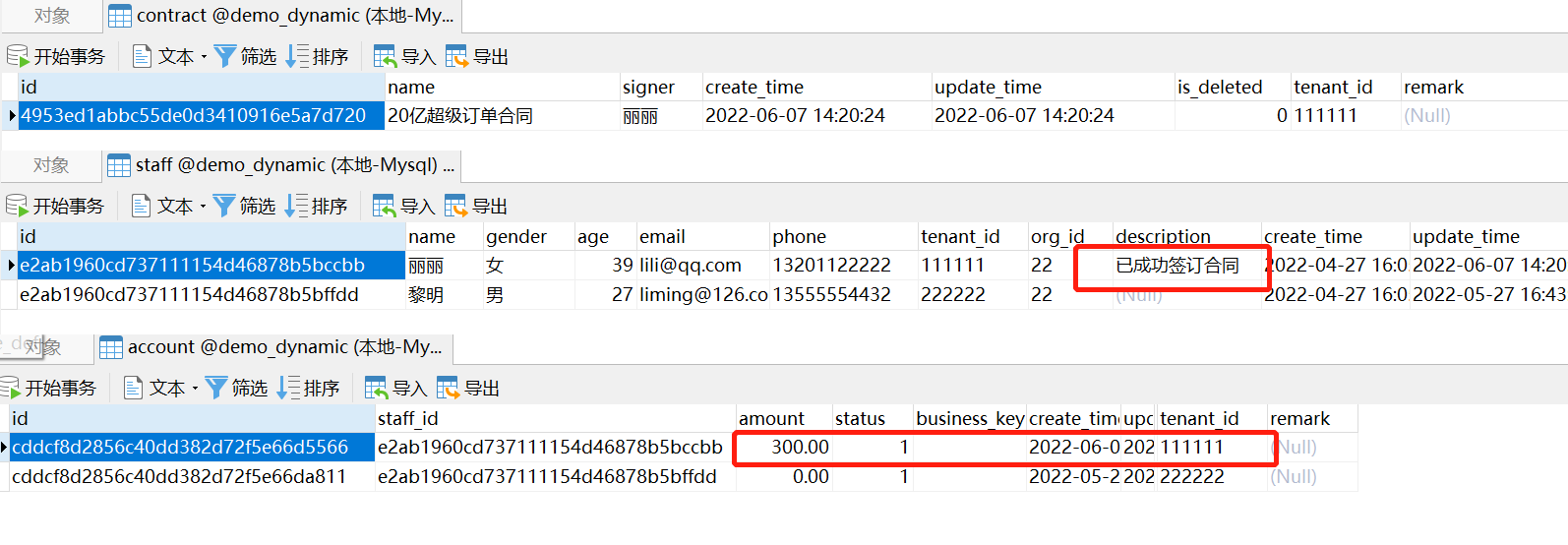Image resolution: width=1568 pixels, height=545 pixels.
Task: Start a transaction in the staff panel
Action: pos(56,207)
